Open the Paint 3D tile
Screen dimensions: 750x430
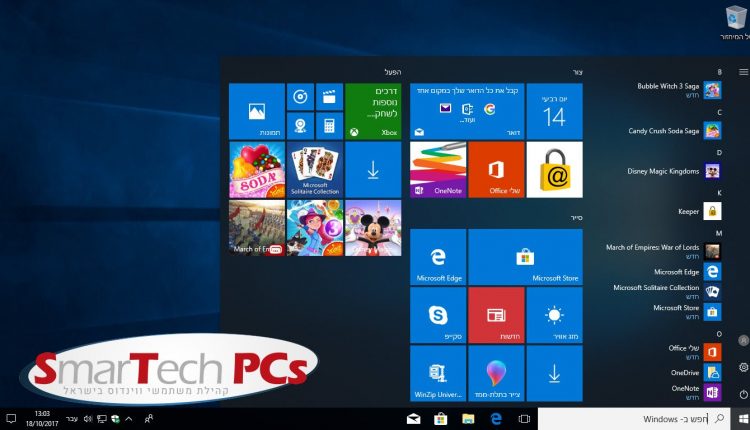496,374
